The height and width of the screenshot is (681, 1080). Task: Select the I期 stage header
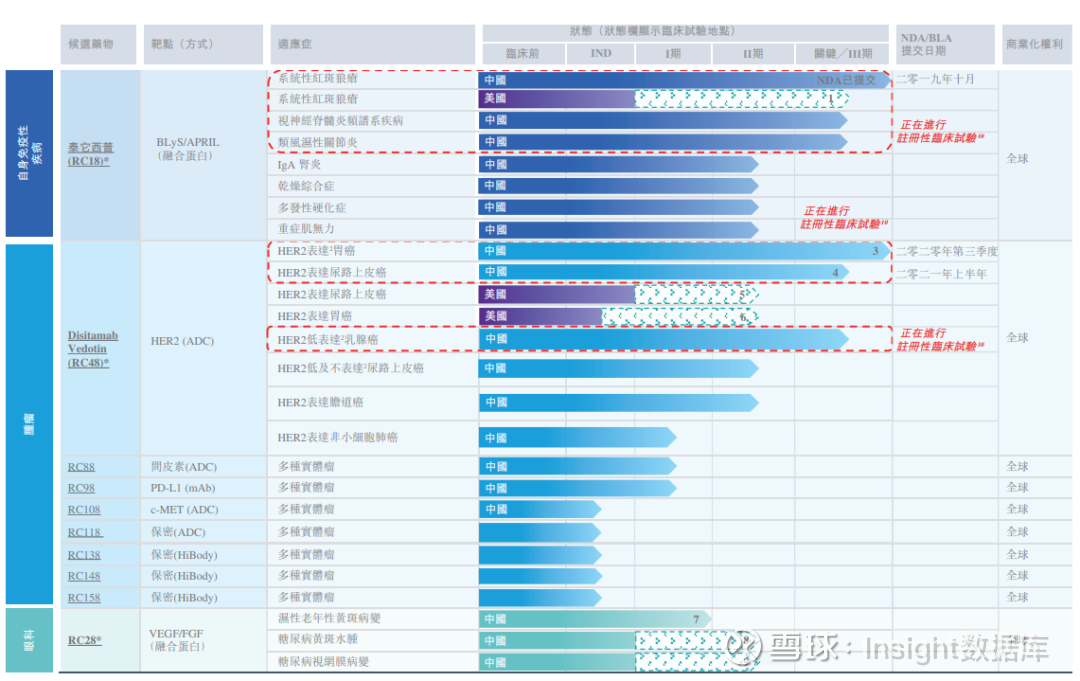click(x=674, y=54)
